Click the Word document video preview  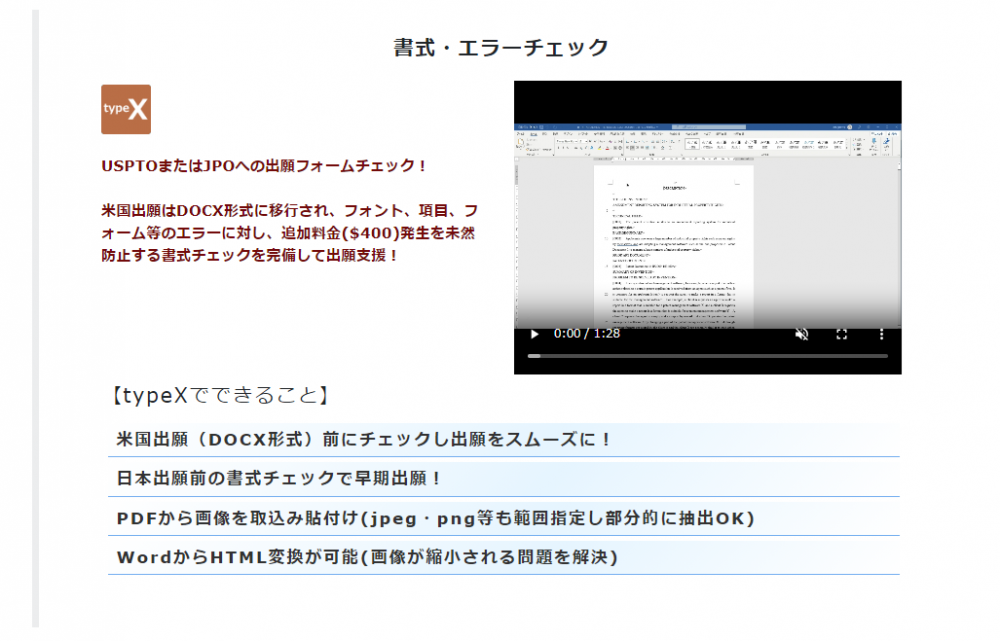(x=707, y=227)
